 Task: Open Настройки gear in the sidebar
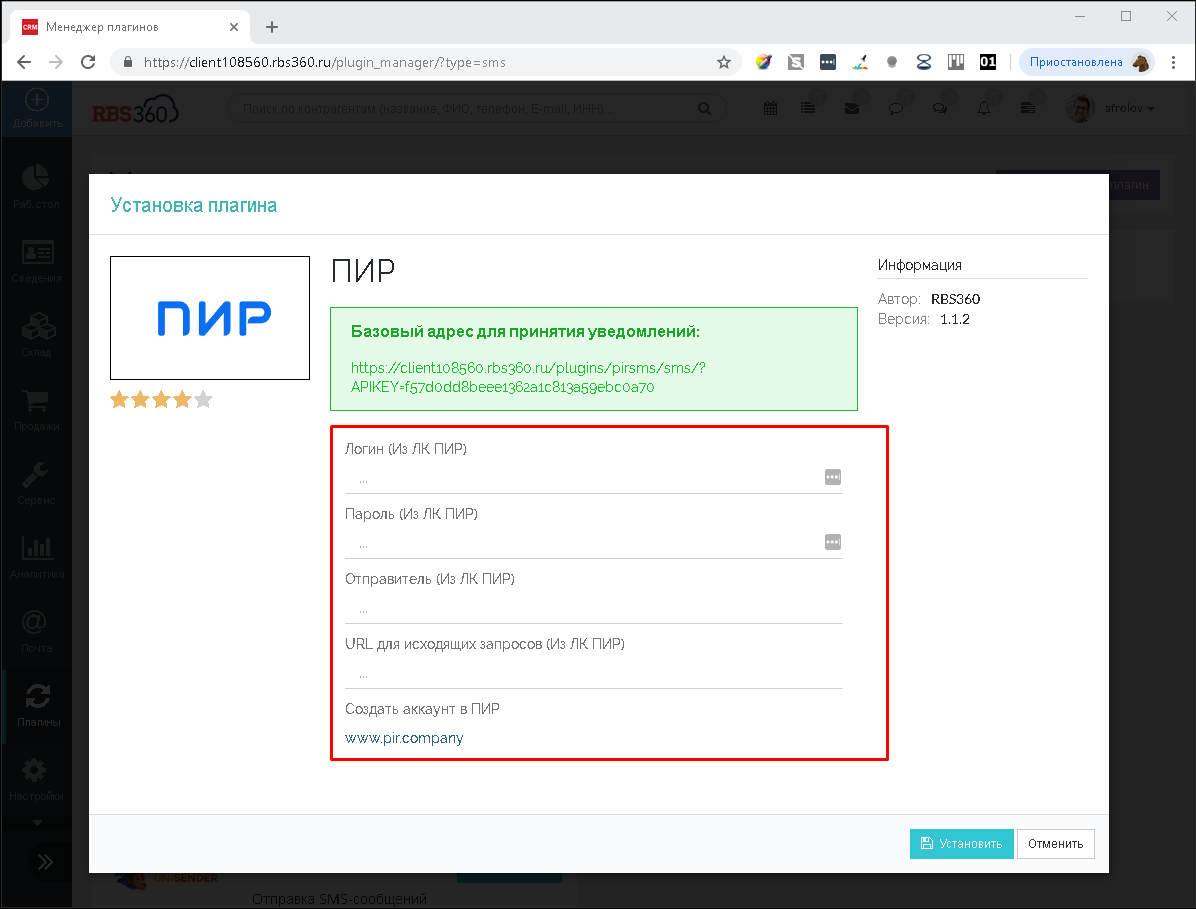[36, 779]
